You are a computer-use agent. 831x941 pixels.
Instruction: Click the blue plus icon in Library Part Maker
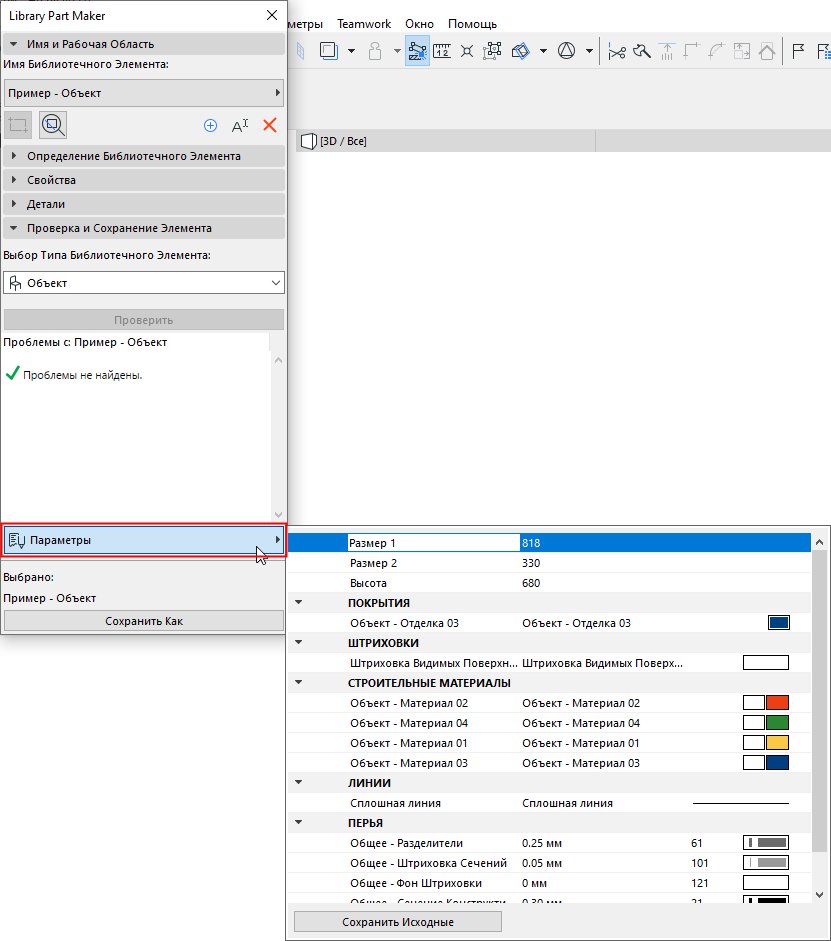click(x=210, y=125)
